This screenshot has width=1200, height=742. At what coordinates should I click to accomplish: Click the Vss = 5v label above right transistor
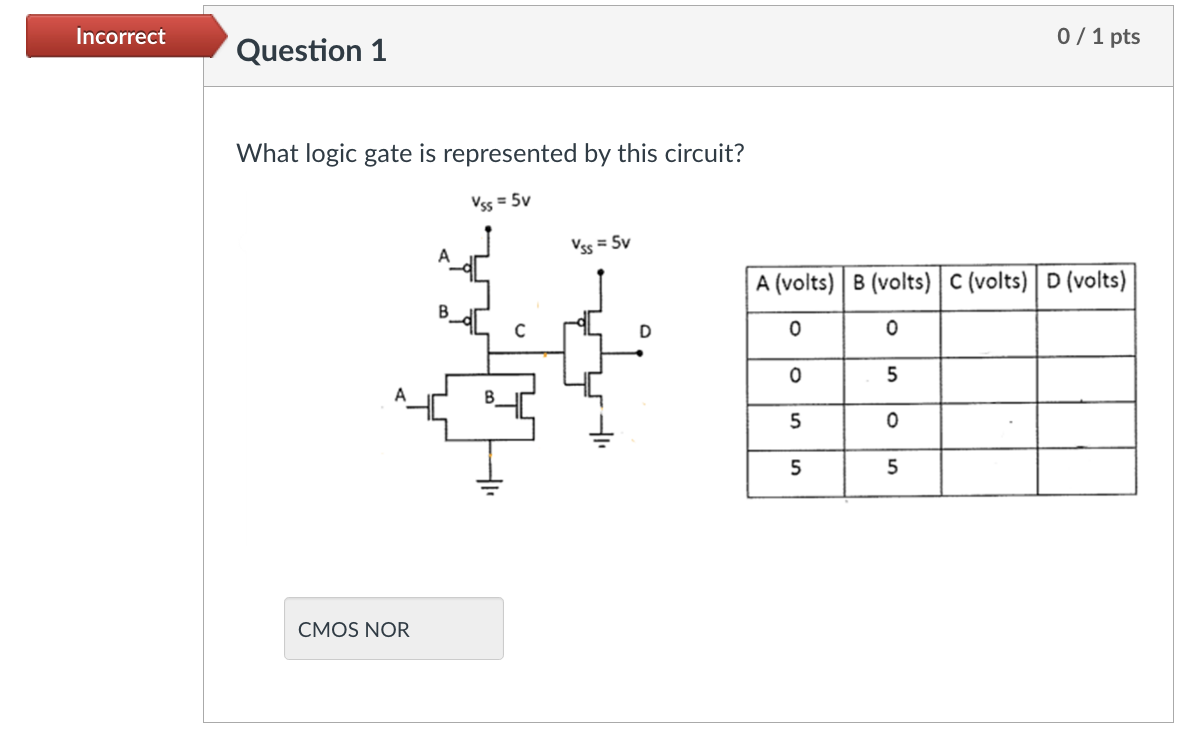point(599,242)
